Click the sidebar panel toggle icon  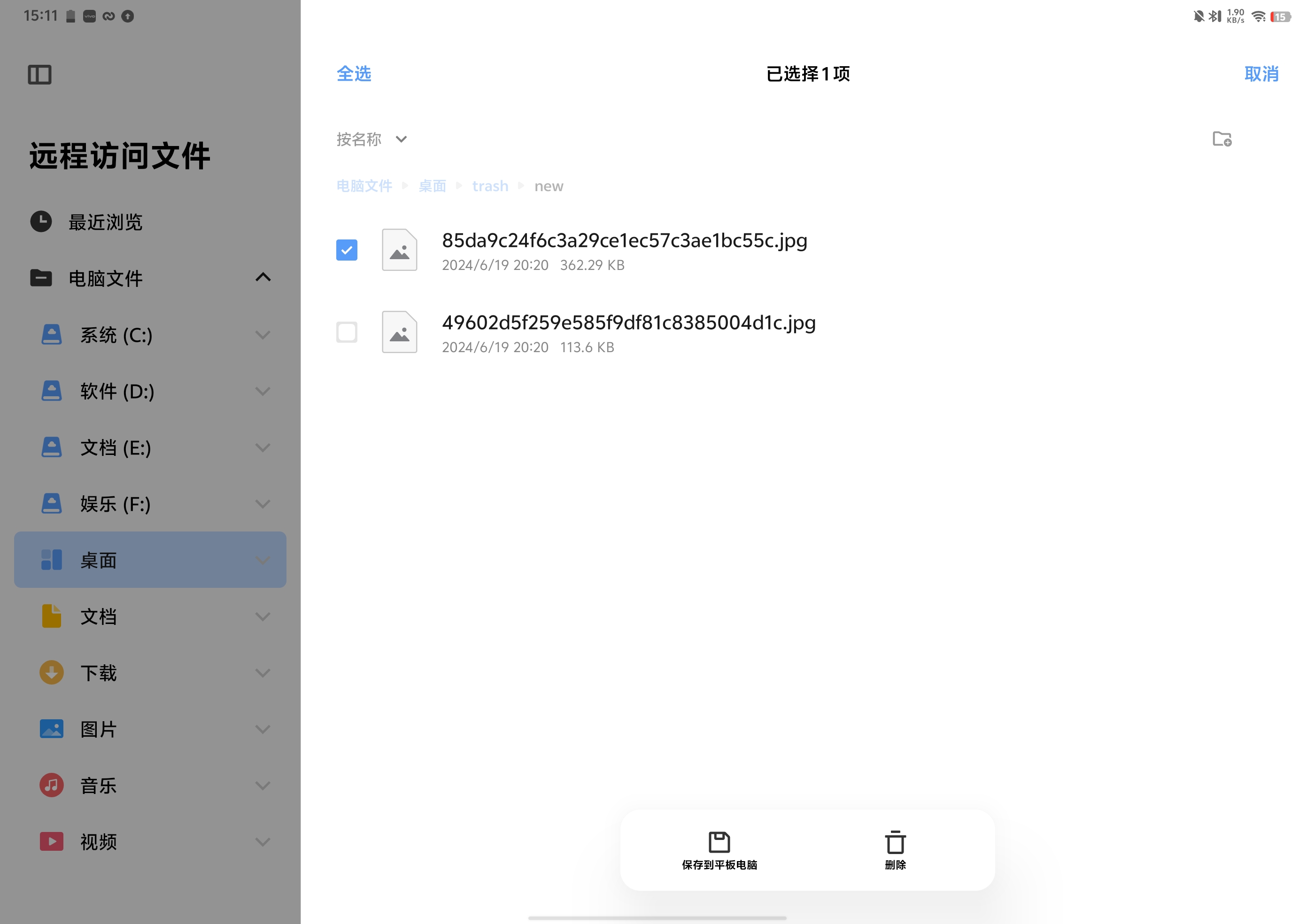click(x=39, y=75)
